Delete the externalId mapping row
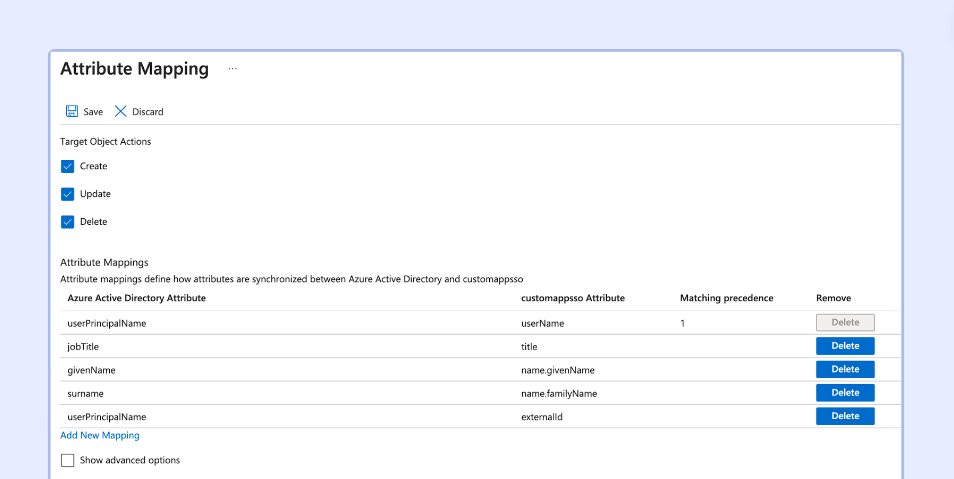954x479 pixels. click(x=845, y=416)
